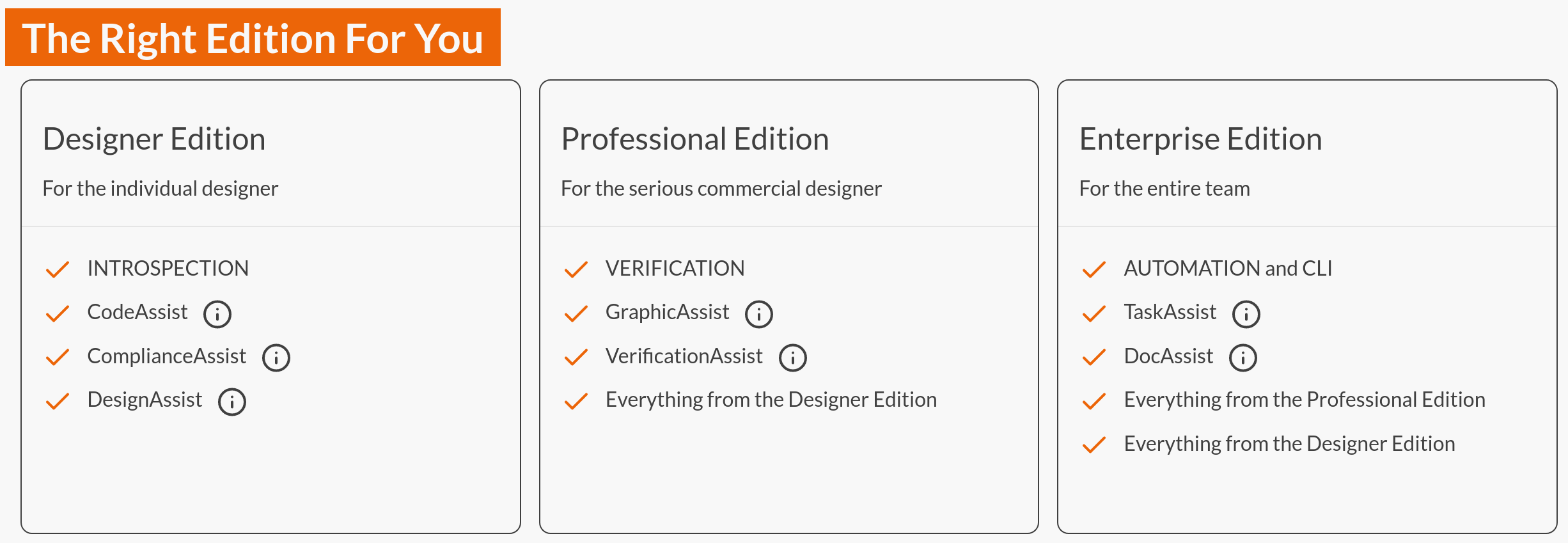Click the CodeAssist feature label
The image size is (1568, 543).
tap(137, 312)
